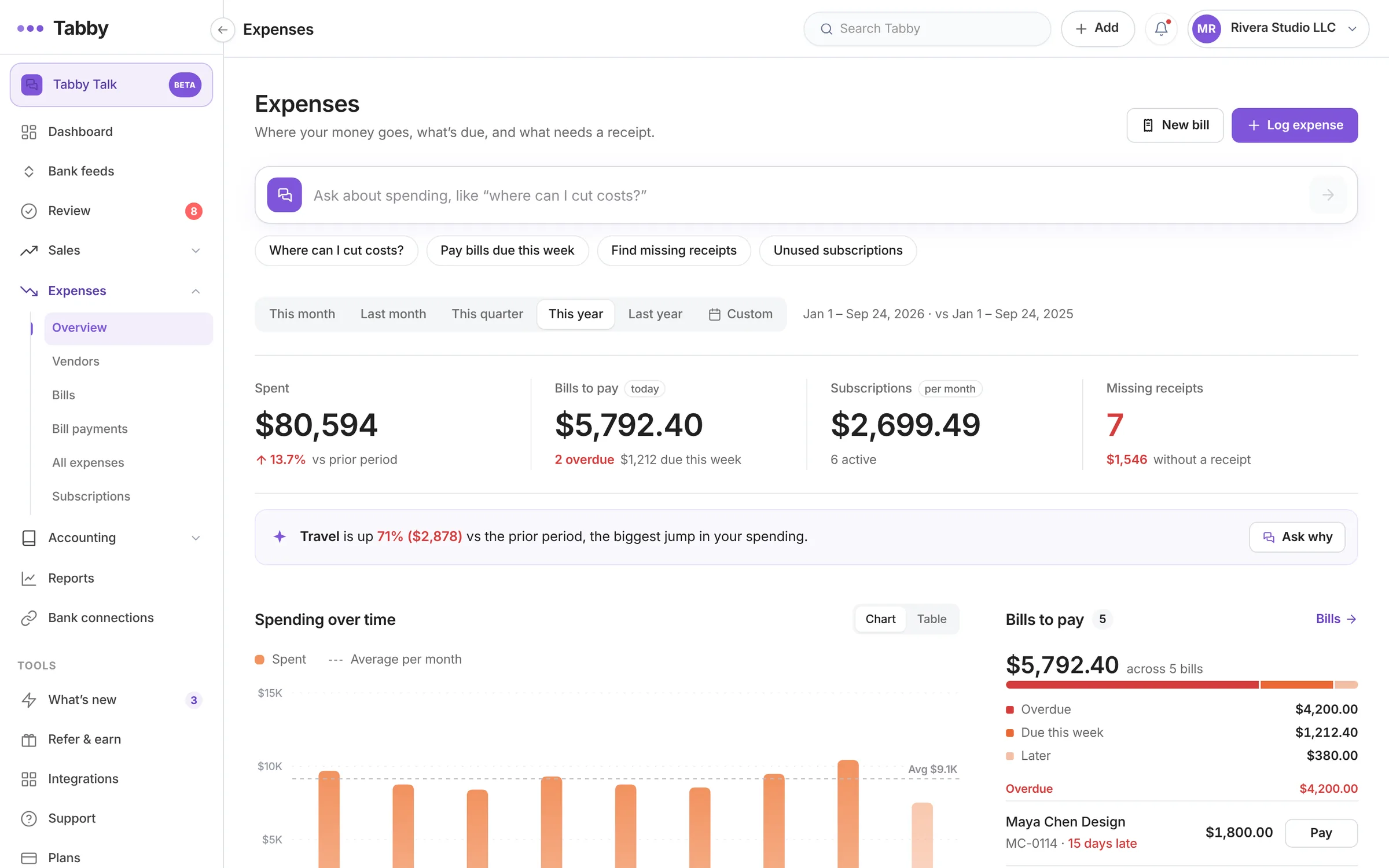Switch spending view to Table
Image resolution: width=1389 pixels, height=868 pixels.
coord(932,619)
